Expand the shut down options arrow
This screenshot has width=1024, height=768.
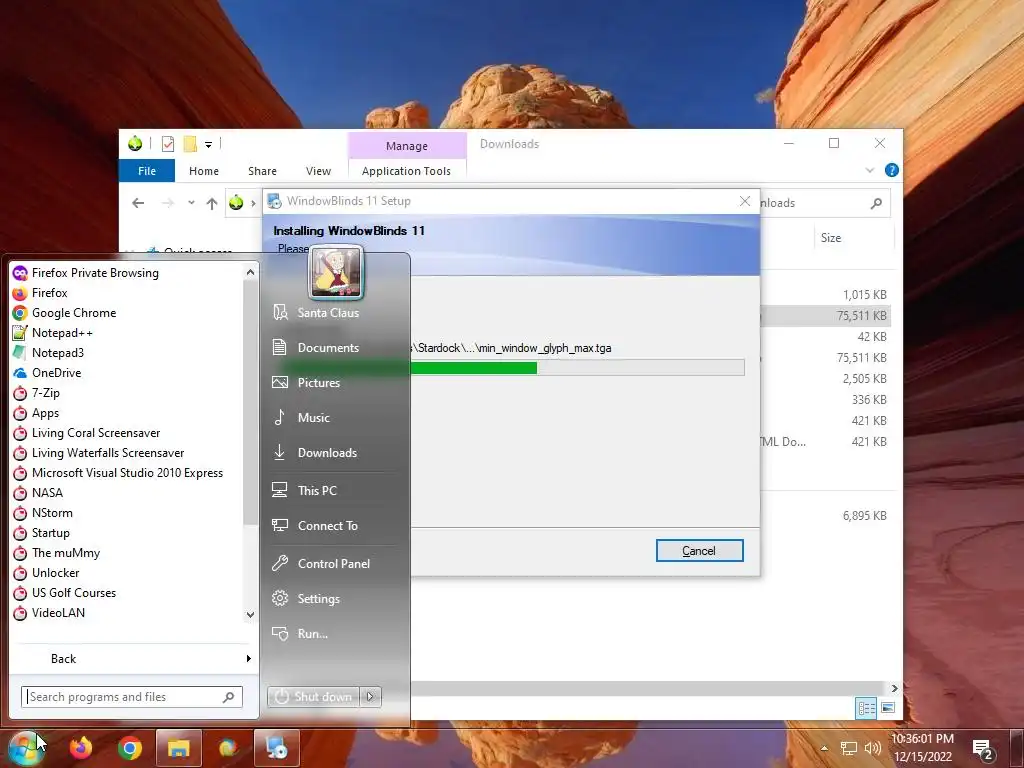click(x=370, y=697)
